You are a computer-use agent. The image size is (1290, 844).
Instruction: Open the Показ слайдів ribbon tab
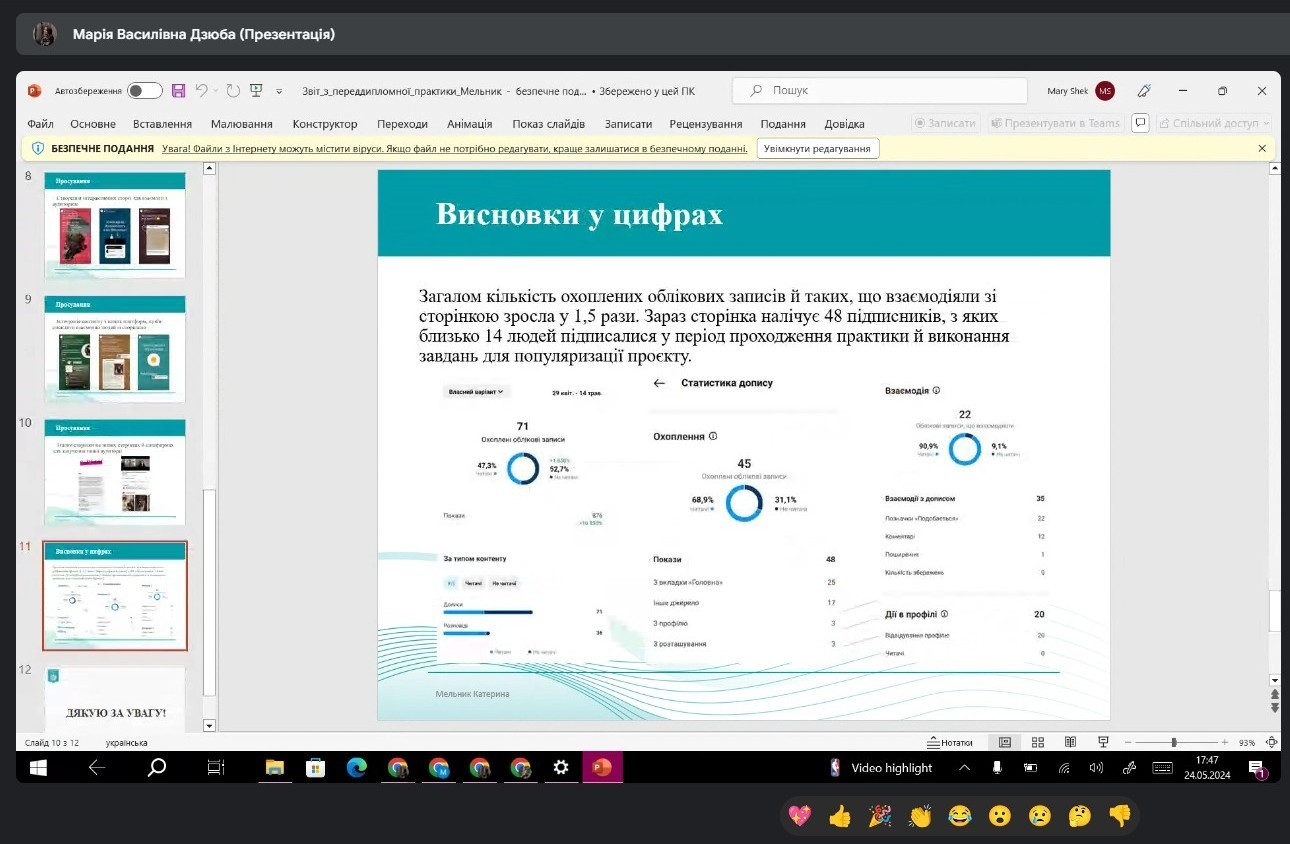[548, 124]
